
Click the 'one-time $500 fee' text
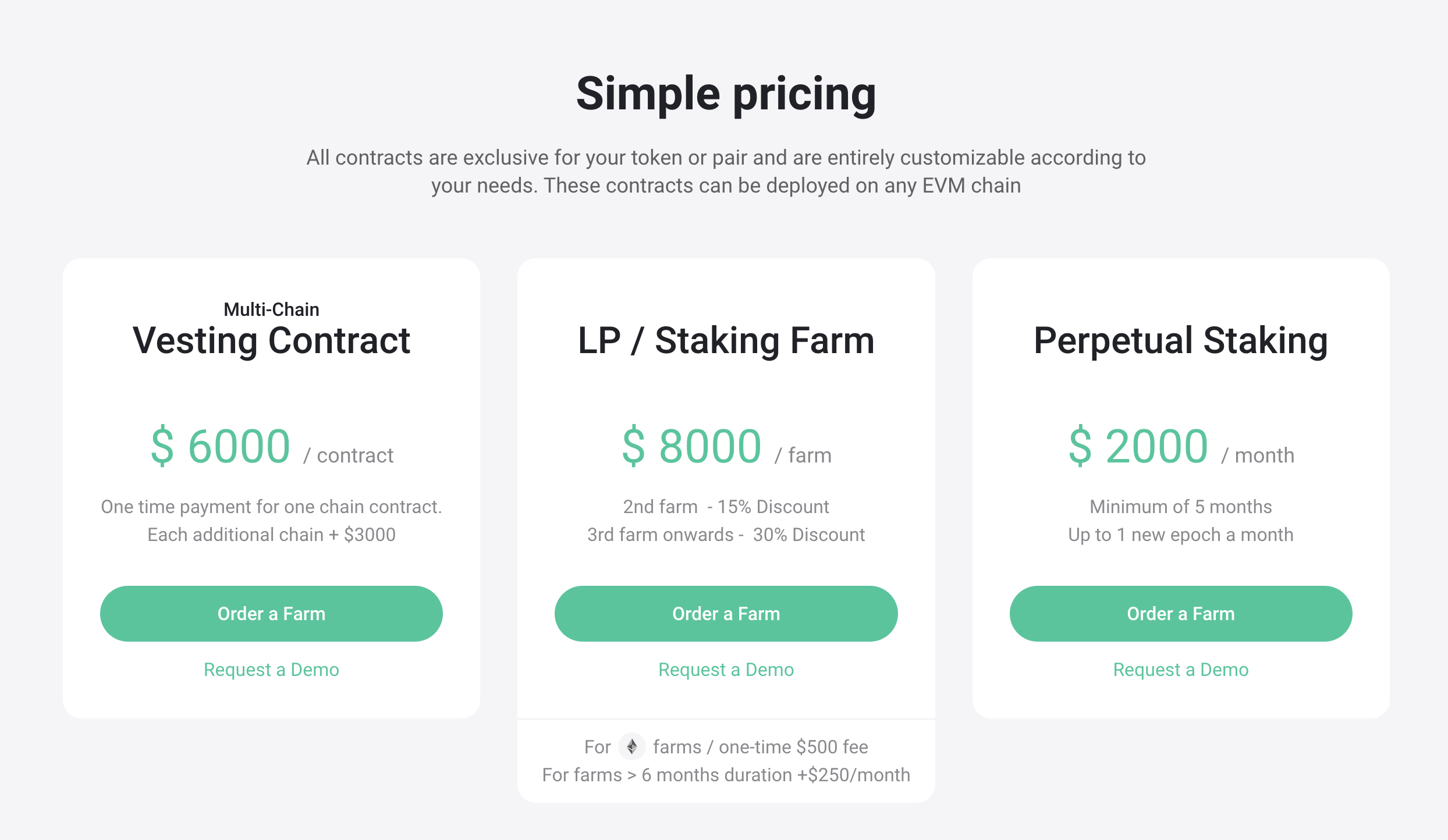[793, 747]
